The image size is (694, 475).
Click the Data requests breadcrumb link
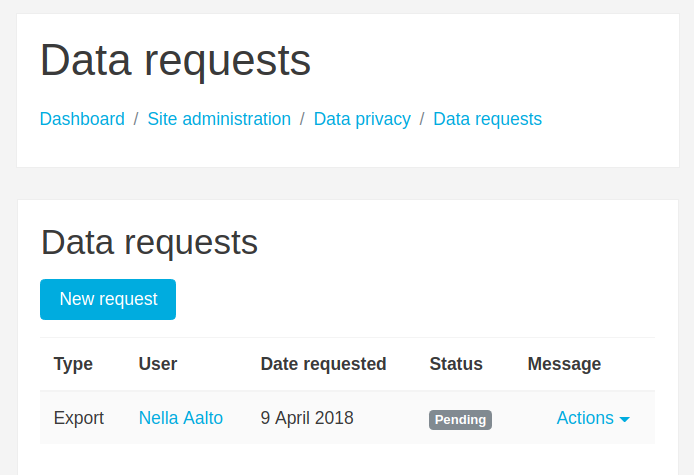pos(487,119)
